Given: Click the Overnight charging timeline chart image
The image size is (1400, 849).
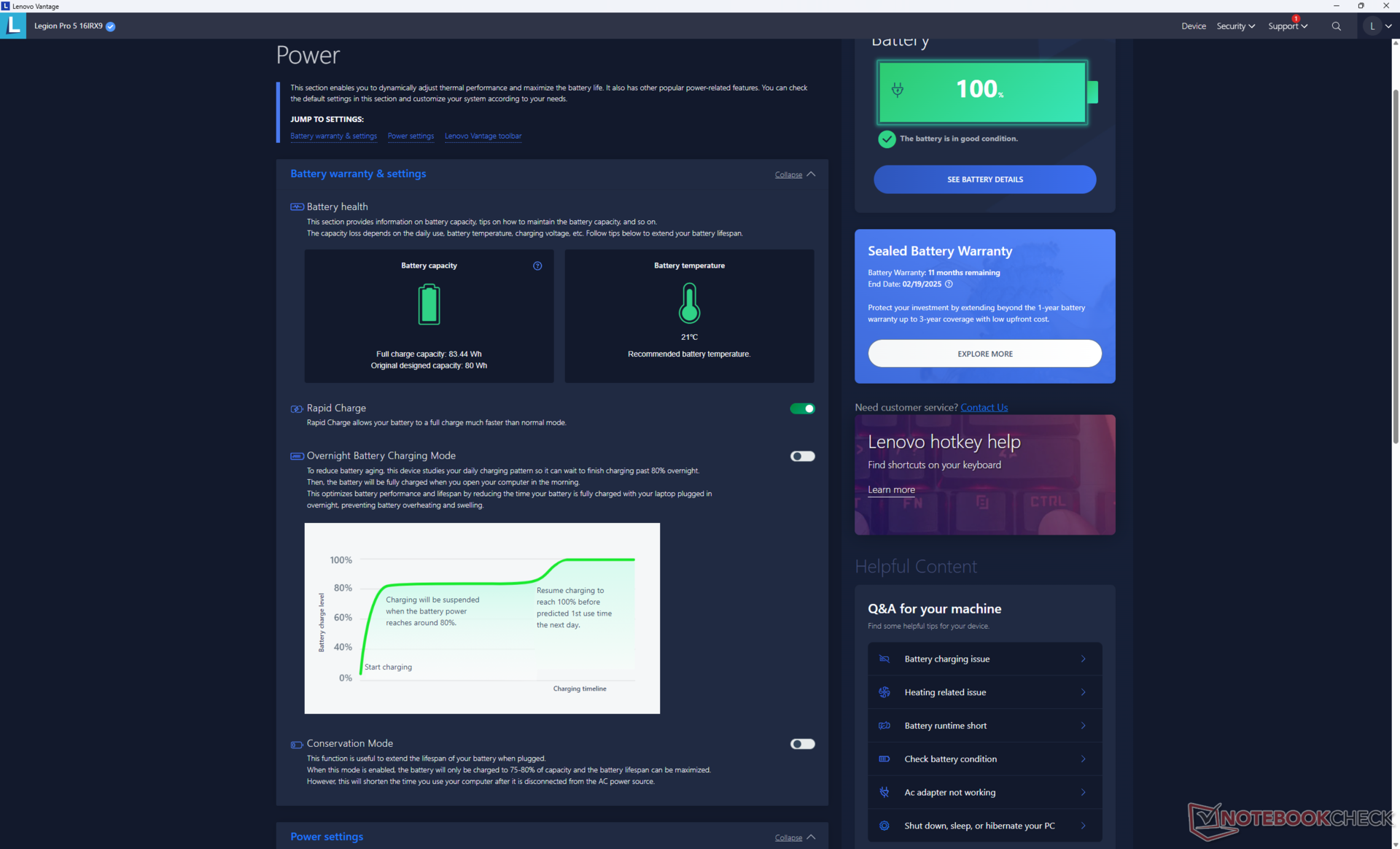Looking at the screenshot, I should 482,618.
